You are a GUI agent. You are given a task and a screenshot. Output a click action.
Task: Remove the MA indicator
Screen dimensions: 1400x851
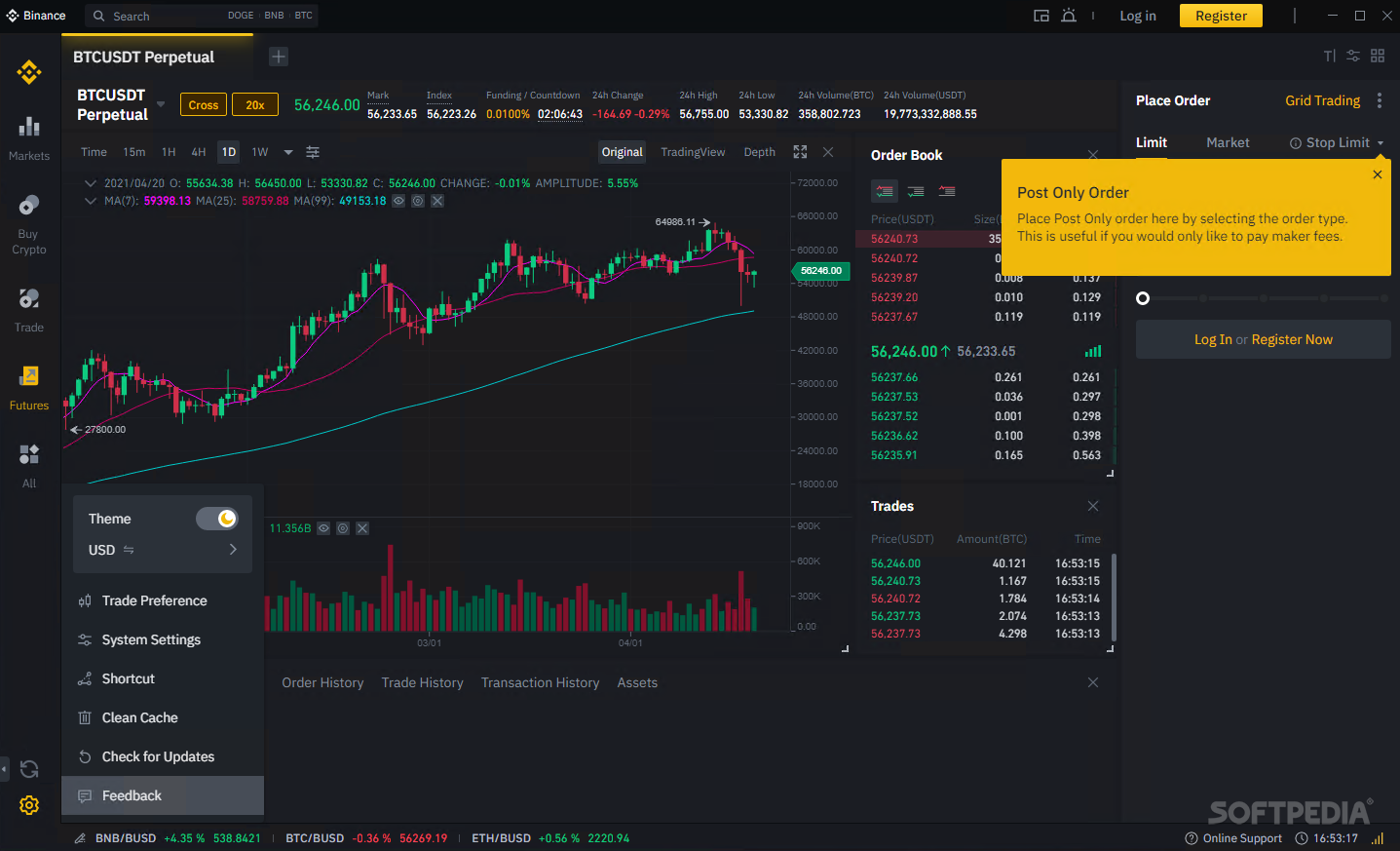tap(437, 201)
